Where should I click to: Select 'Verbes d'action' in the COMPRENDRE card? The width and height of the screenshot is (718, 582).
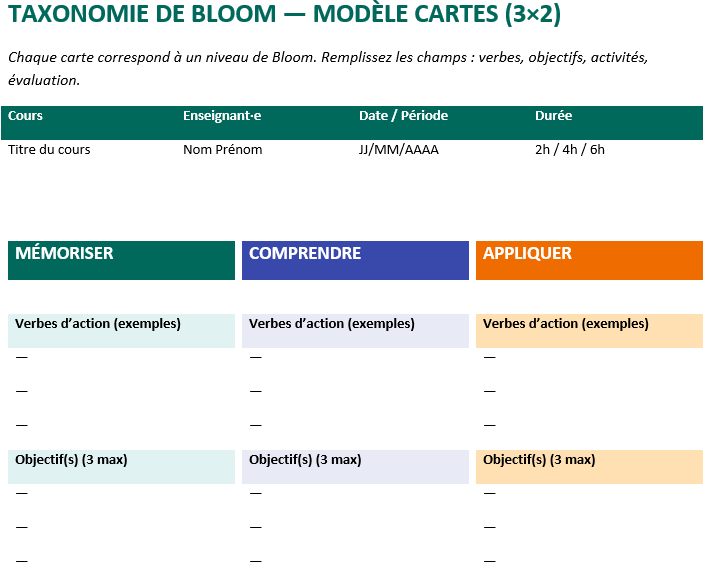(x=332, y=324)
